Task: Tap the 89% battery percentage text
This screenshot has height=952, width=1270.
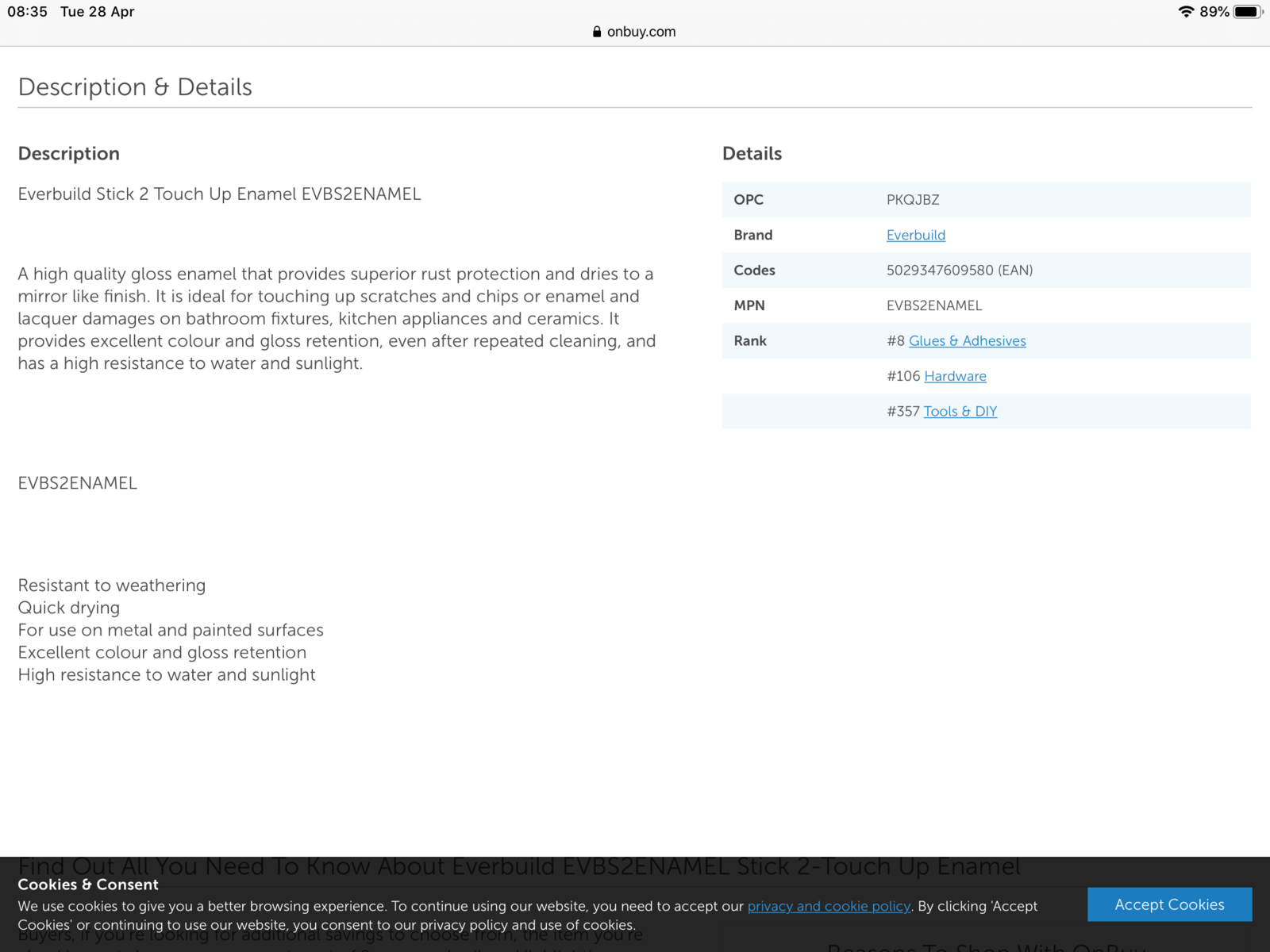Action: tap(1214, 12)
